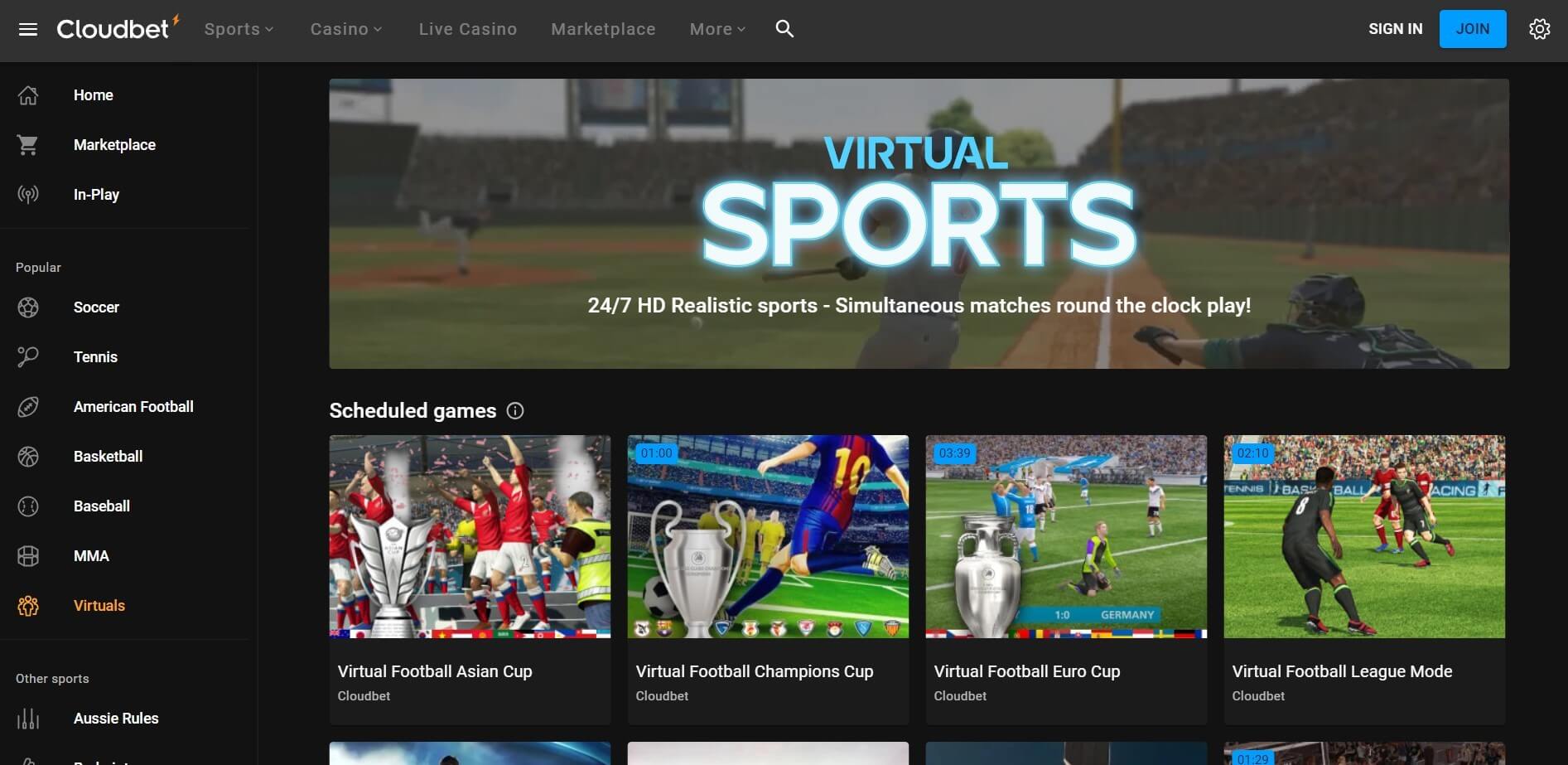The height and width of the screenshot is (765, 1568).
Task: Click the blue JOIN button
Action: tap(1473, 29)
